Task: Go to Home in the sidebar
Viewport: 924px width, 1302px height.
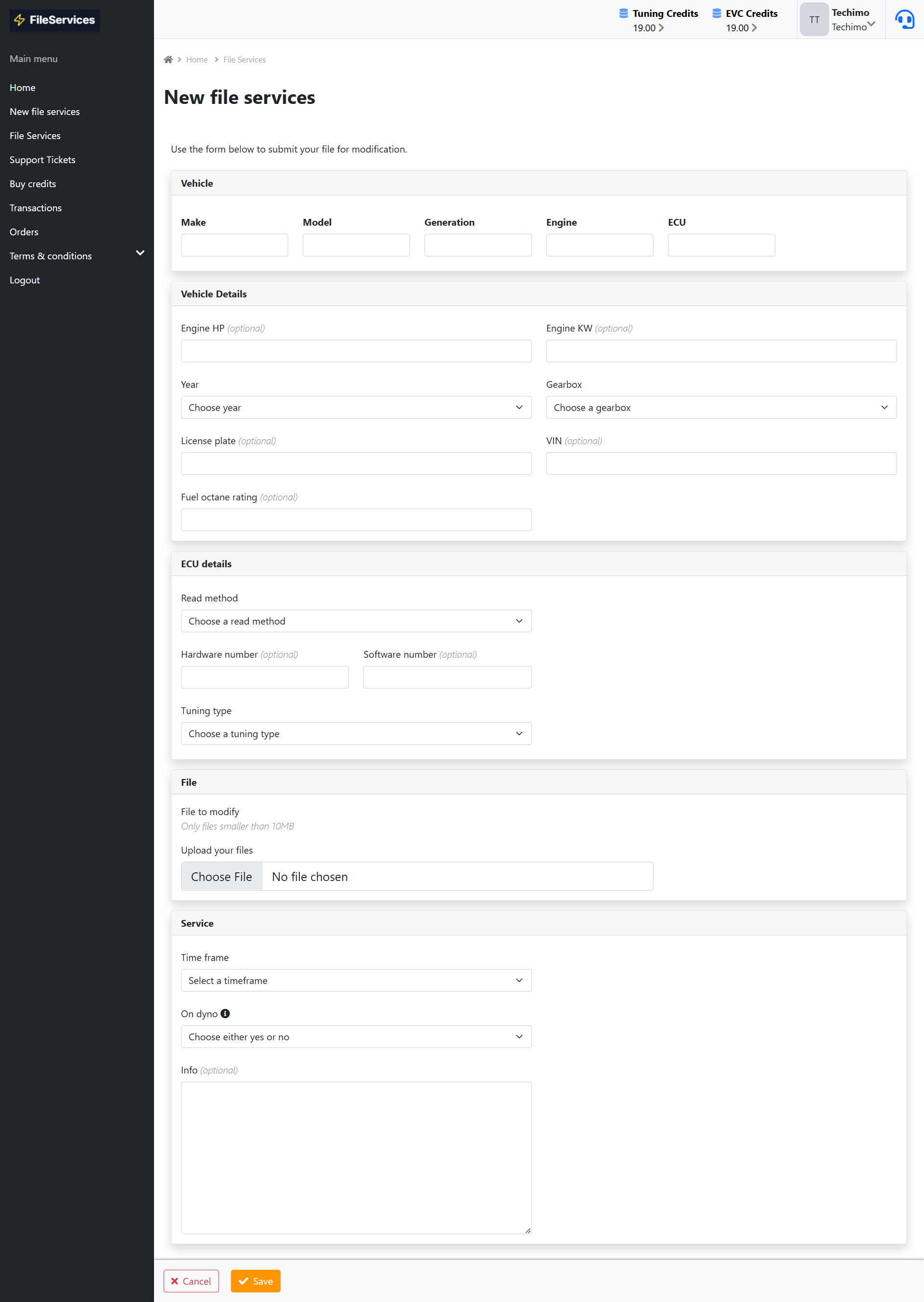Action: [x=23, y=88]
